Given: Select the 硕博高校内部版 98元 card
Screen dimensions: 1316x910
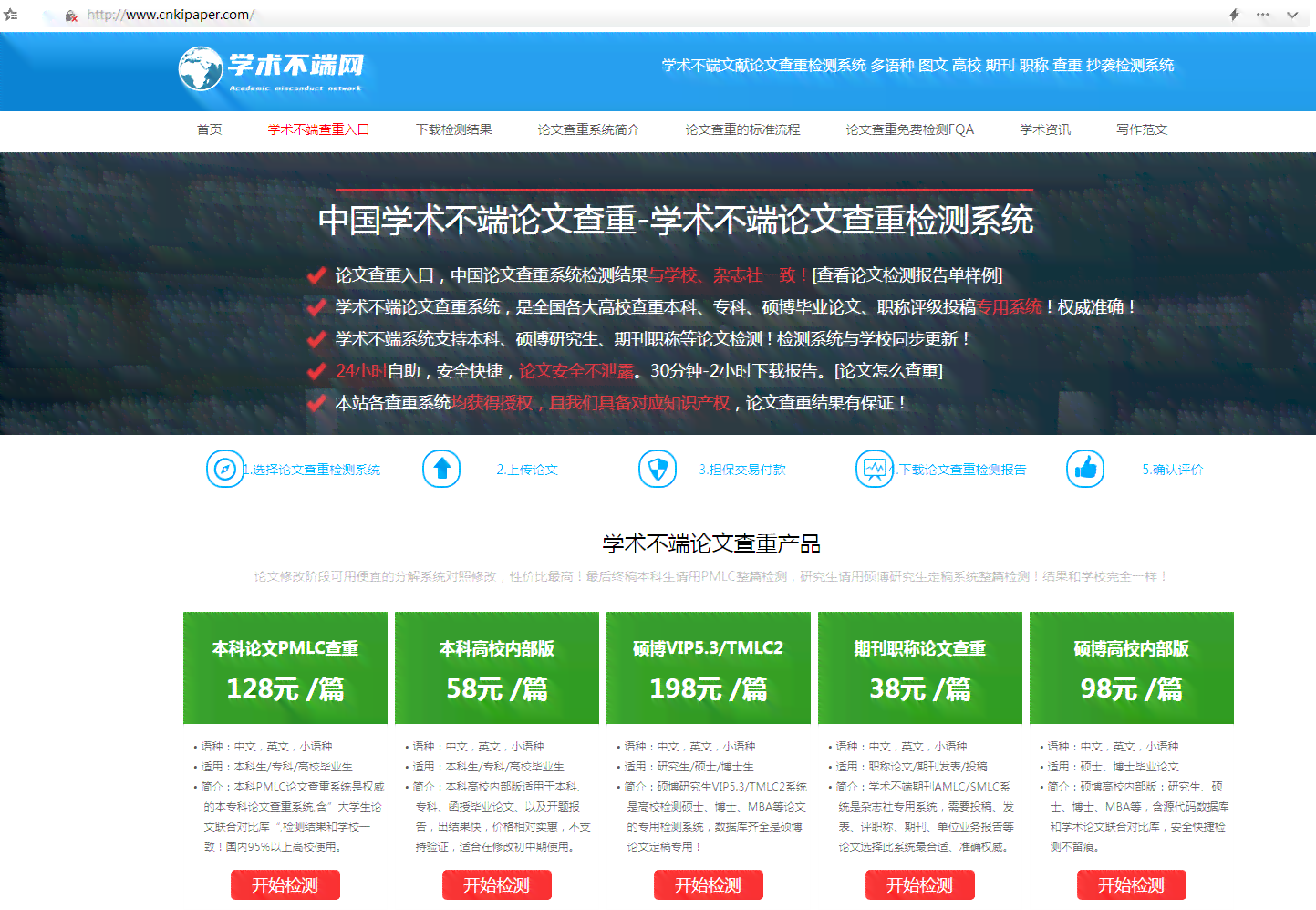Looking at the screenshot, I should [x=1132, y=667].
